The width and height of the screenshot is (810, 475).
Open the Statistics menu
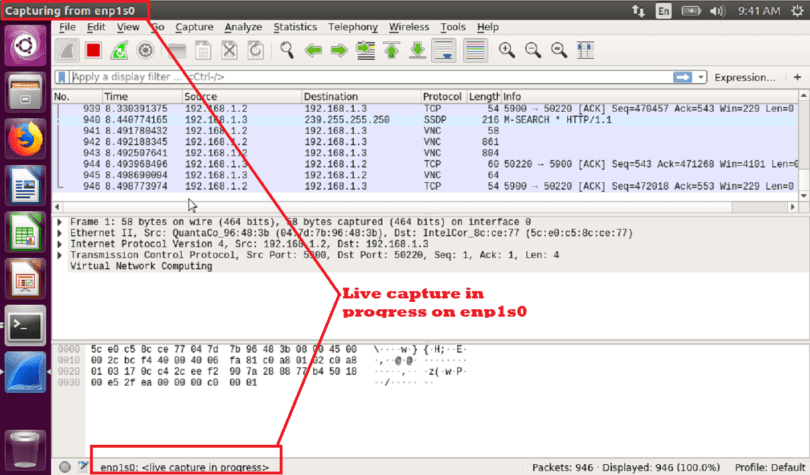click(295, 27)
